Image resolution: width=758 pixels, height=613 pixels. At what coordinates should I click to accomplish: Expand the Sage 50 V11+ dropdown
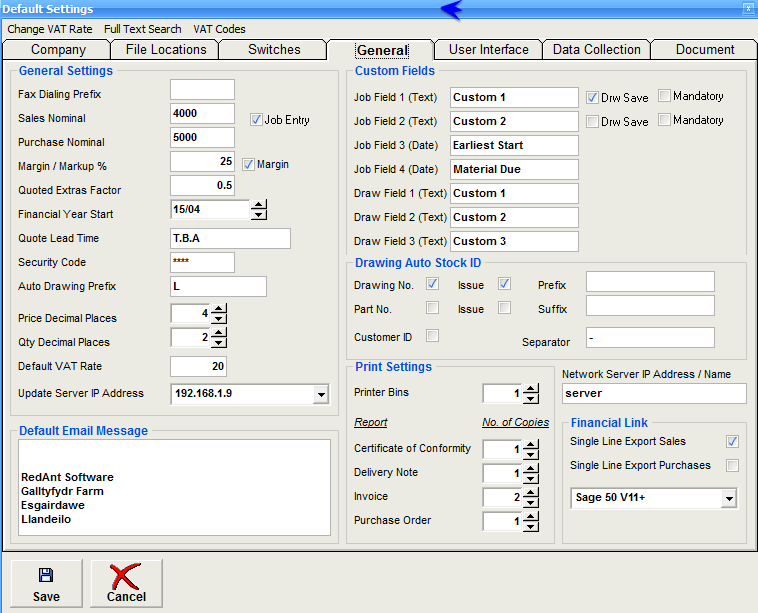pyautogui.click(x=728, y=498)
